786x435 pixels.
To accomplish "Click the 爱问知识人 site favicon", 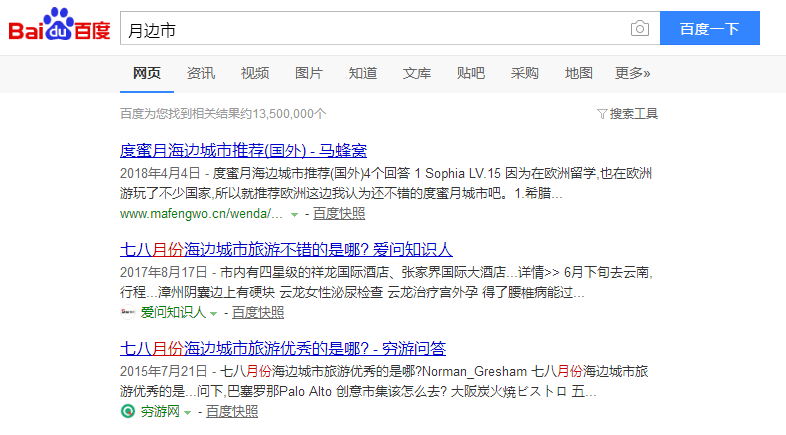I will [128, 312].
